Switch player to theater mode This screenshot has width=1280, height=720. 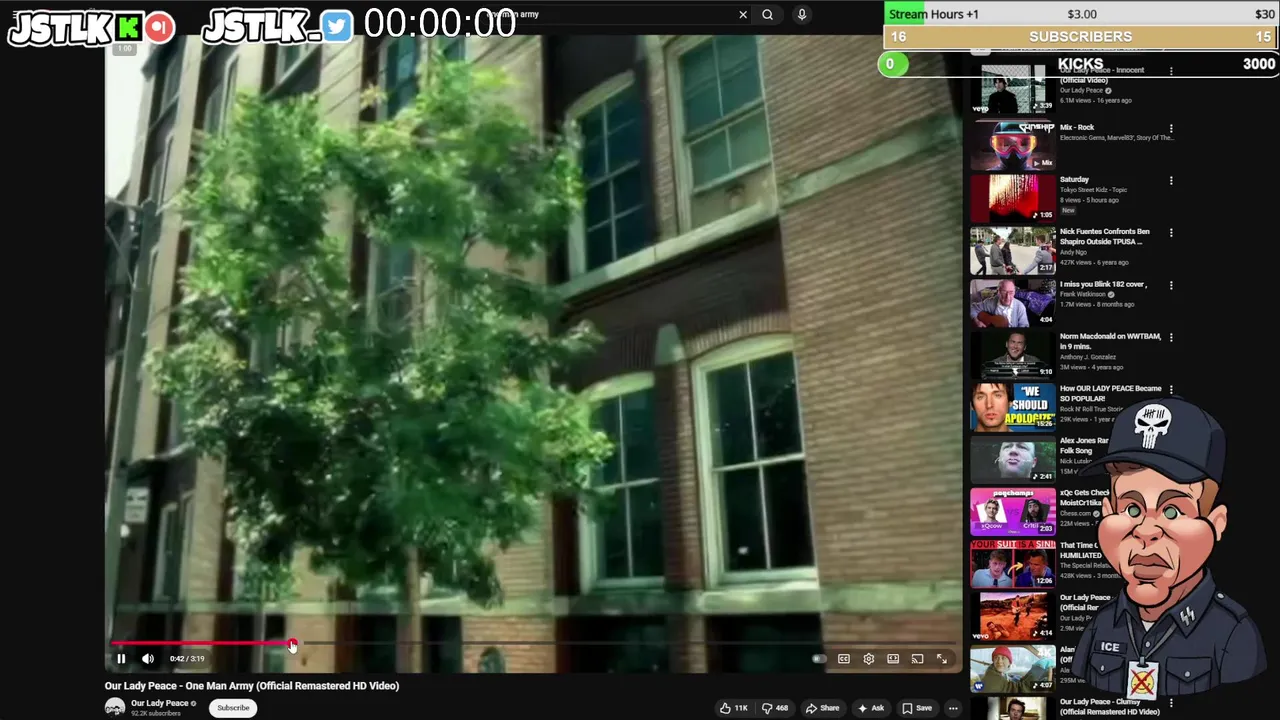[893, 659]
